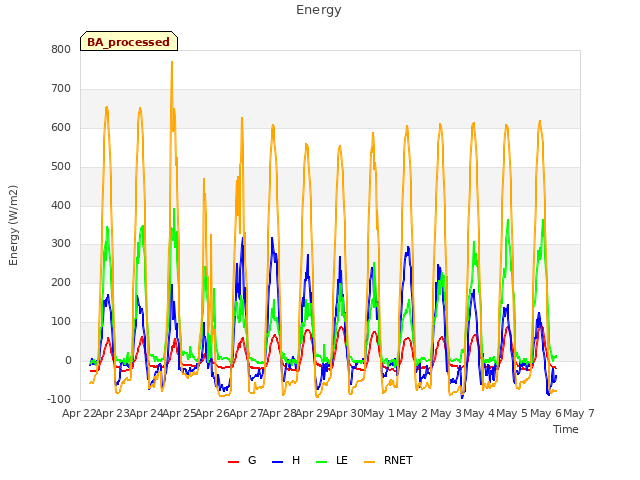Click the 400 y-axis tick label

[x=61, y=206]
